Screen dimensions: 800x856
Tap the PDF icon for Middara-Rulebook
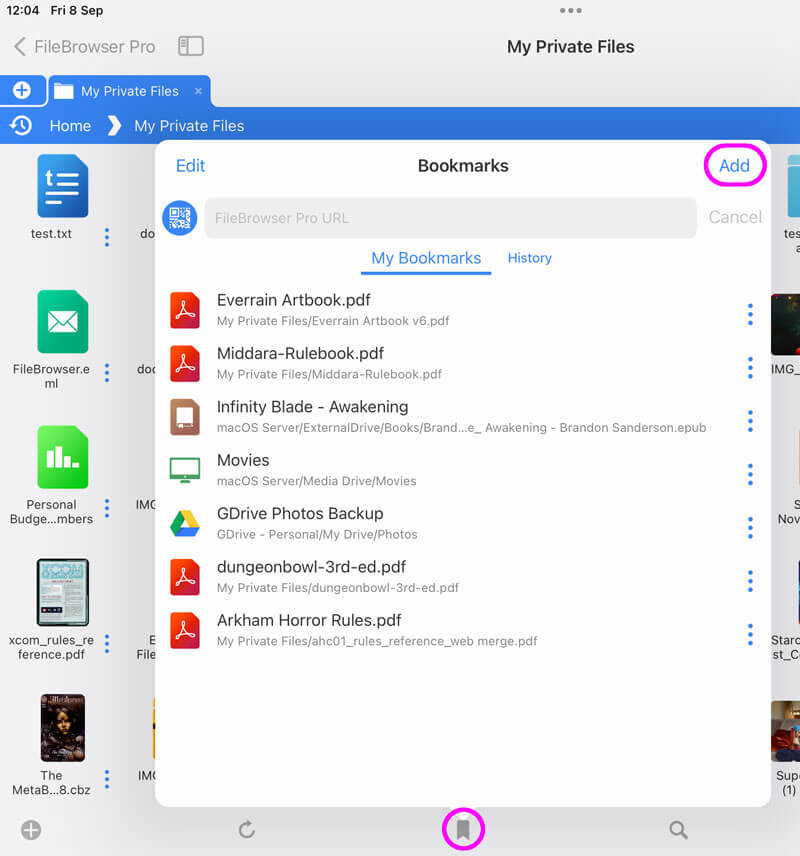(x=185, y=364)
